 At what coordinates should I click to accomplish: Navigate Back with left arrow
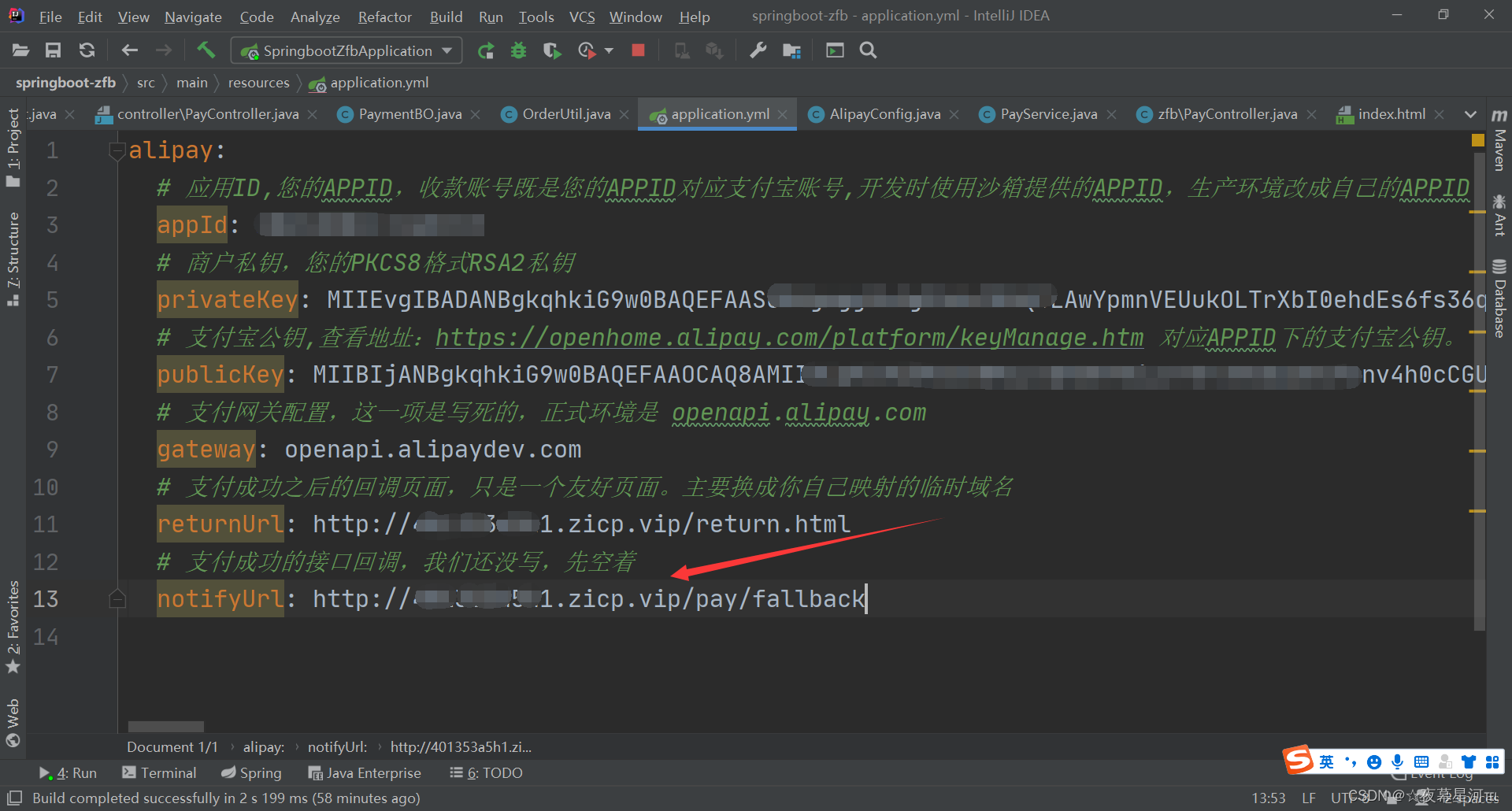[130, 50]
